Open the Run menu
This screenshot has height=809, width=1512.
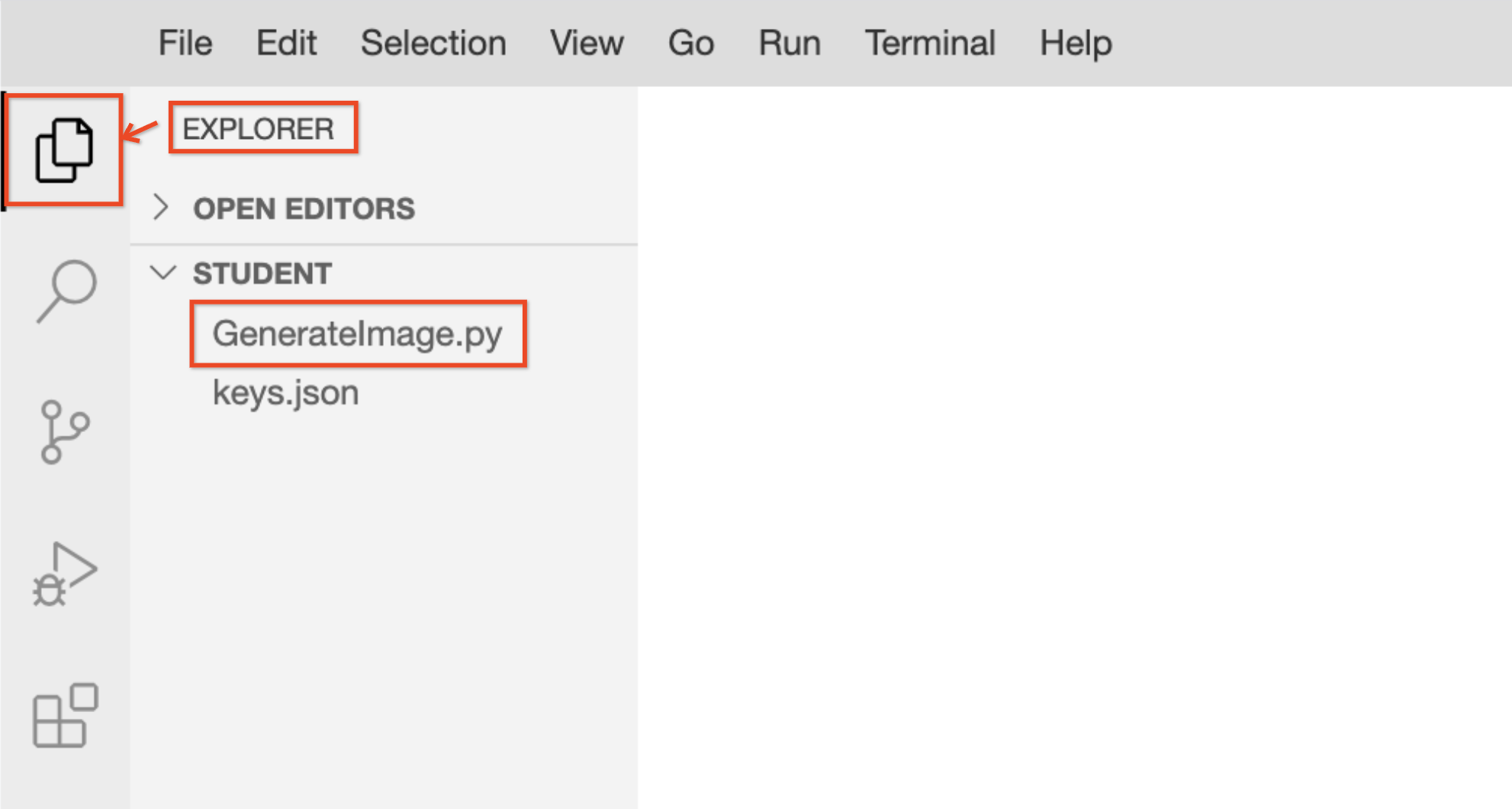coord(790,43)
